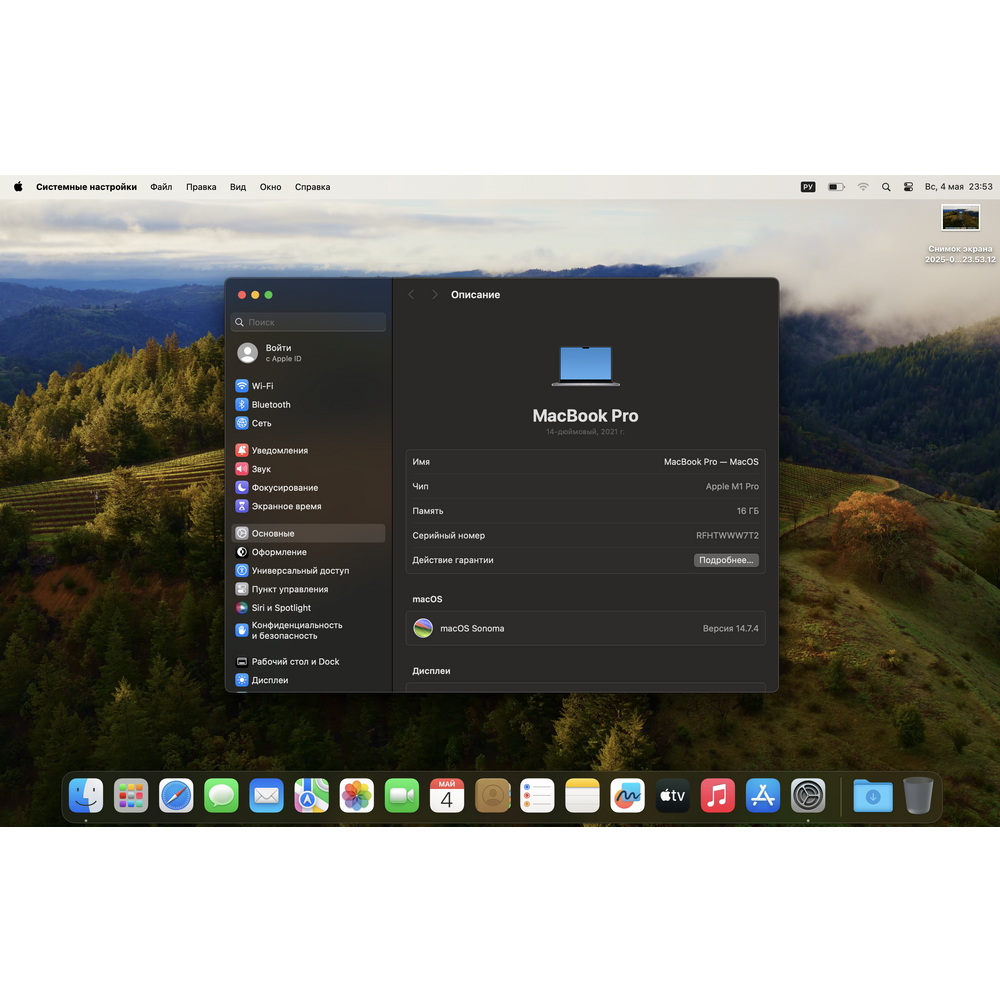
Task: Open the Окно menu
Action: click(270, 187)
